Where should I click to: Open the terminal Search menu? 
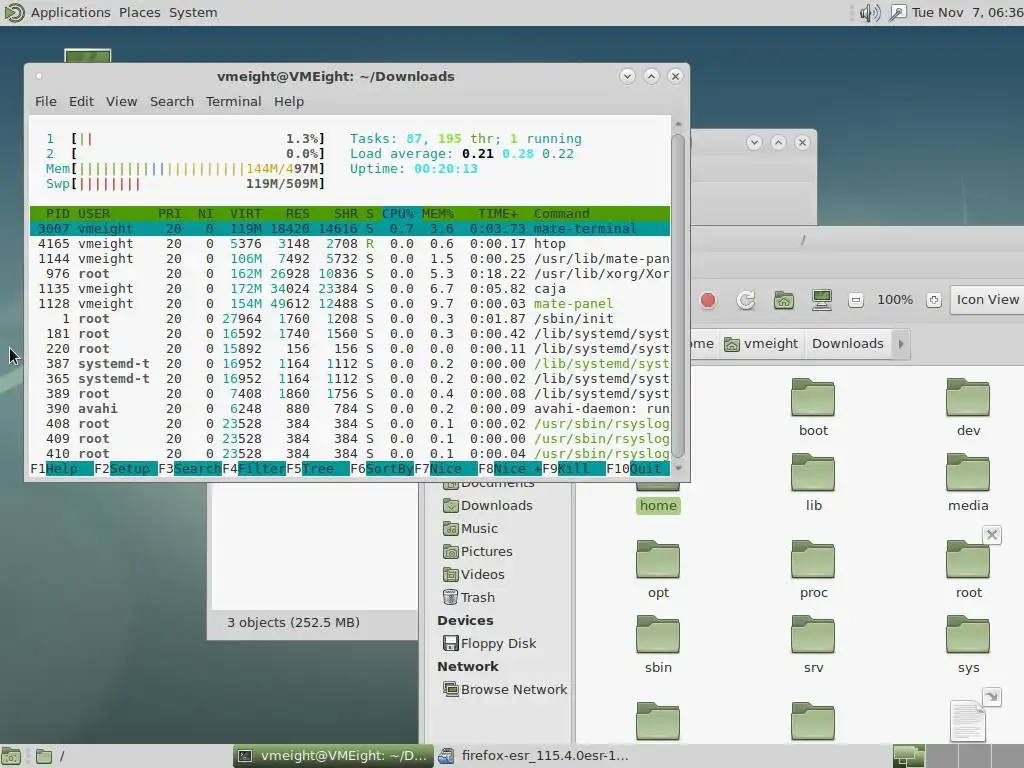coord(172,101)
